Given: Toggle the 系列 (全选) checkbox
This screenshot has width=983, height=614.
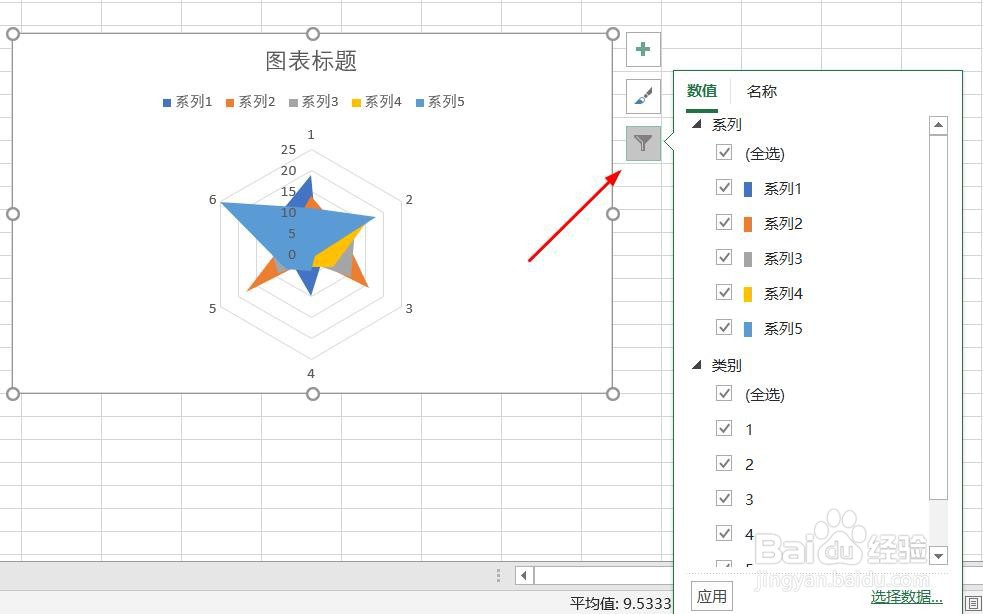Looking at the screenshot, I should [x=724, y=152].
